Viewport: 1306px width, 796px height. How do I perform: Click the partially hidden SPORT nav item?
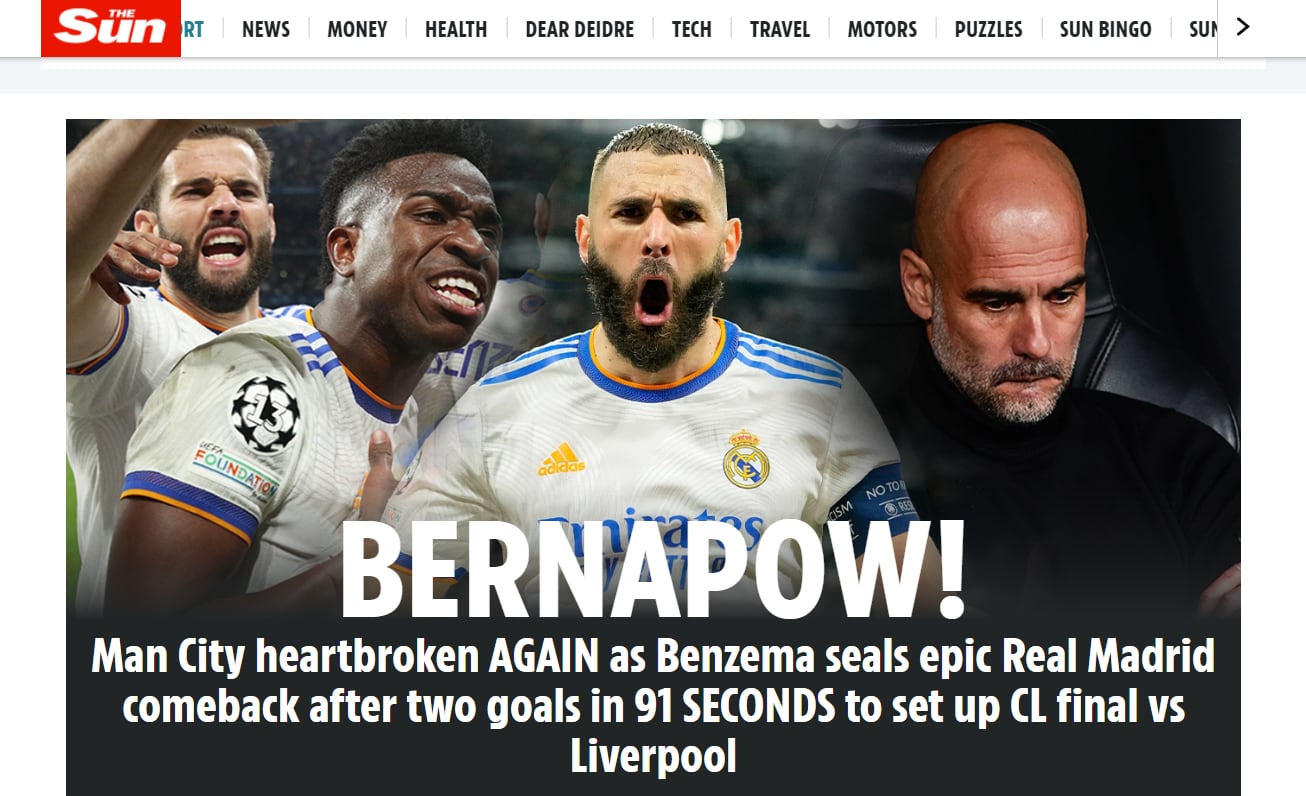pos(192,29)
